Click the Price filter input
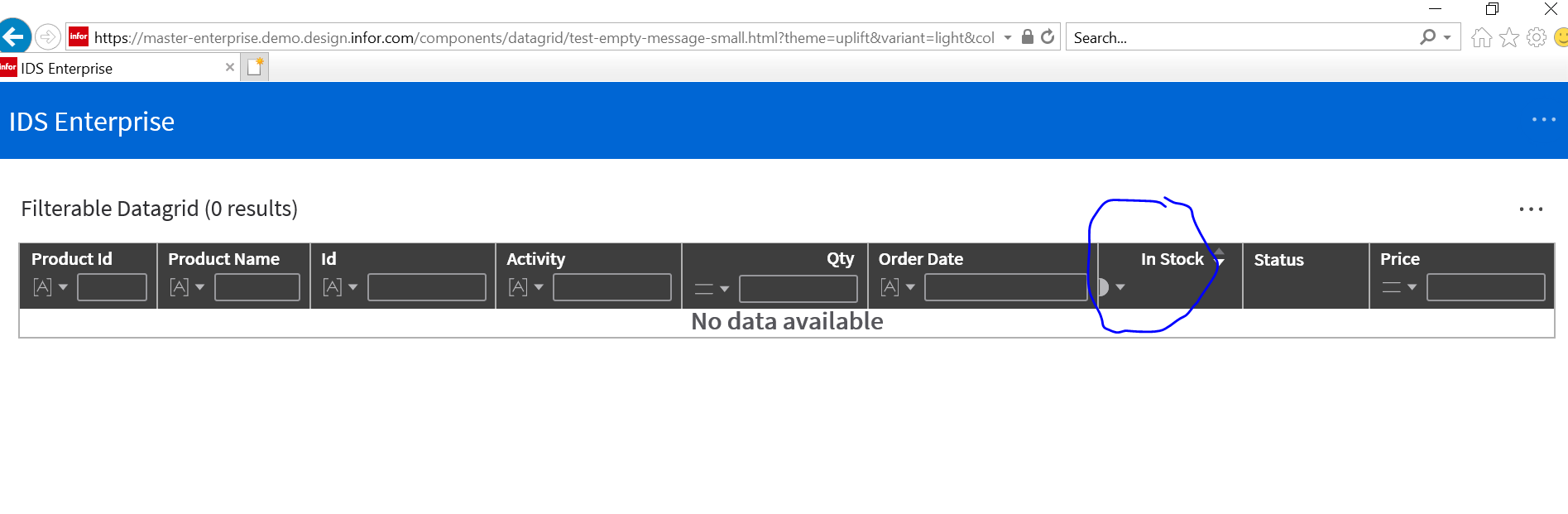 (x=1486, y=287)
